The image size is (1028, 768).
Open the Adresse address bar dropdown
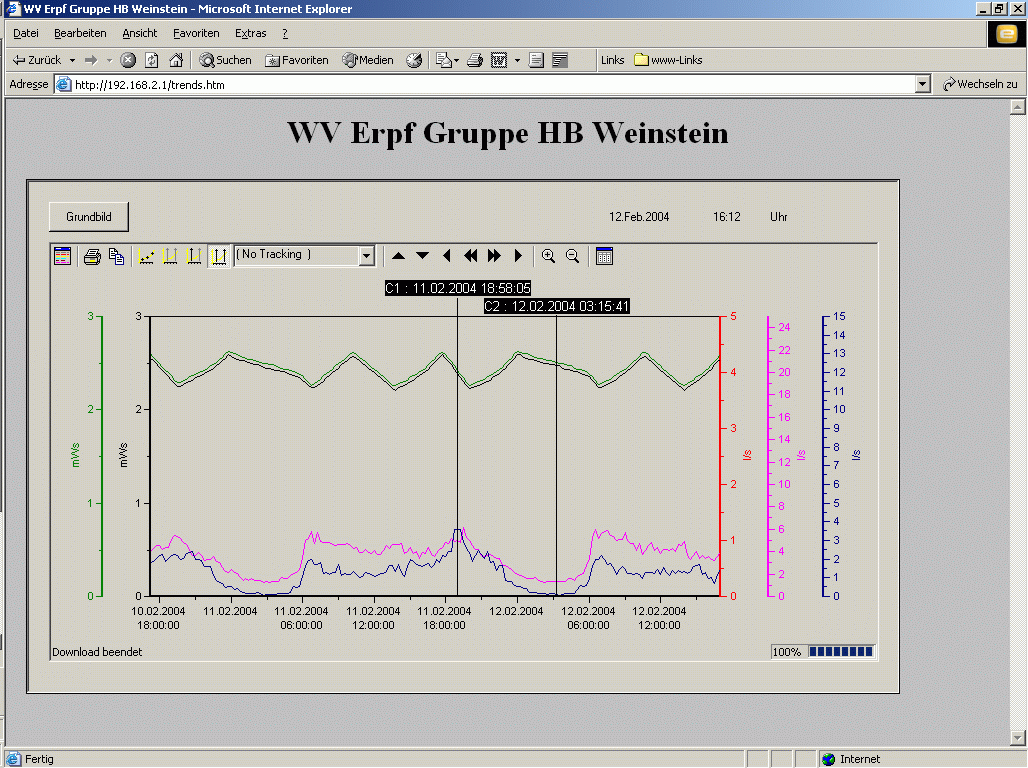[x=922, y=84]
